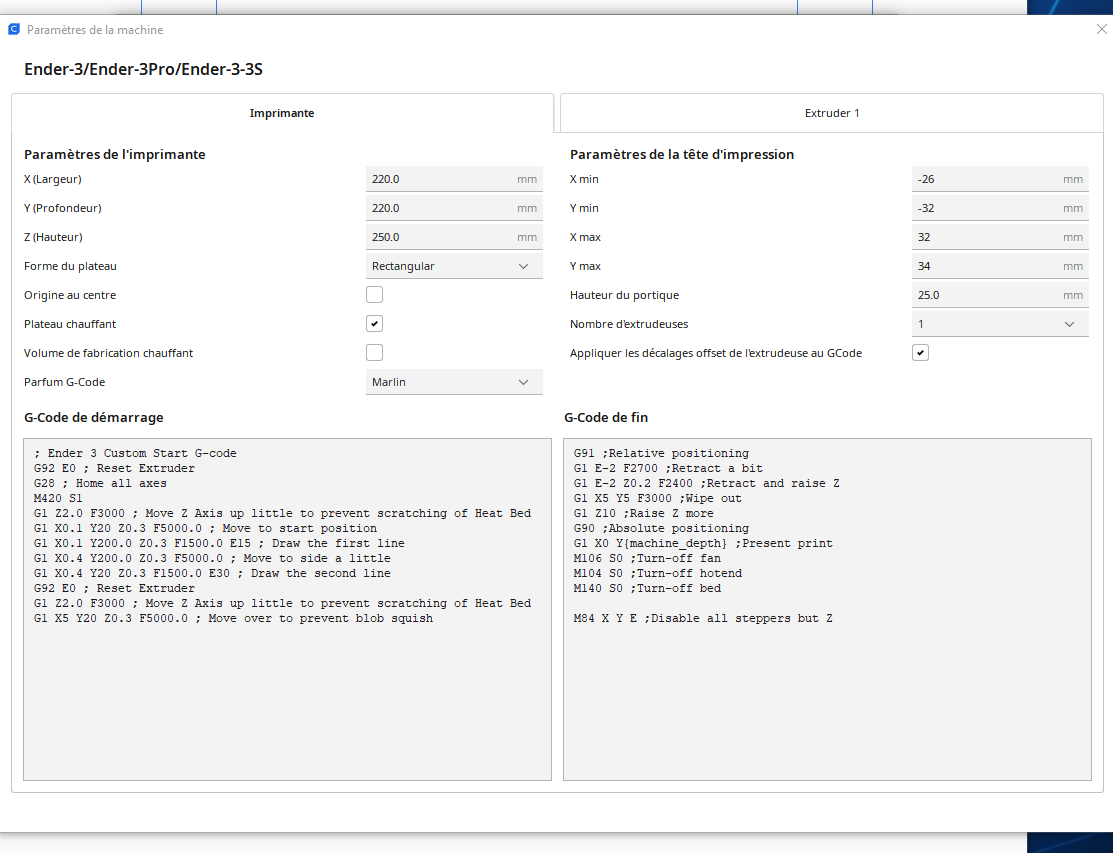Uncheck the Plateau chauffant checkbox

tap(374, 324)
